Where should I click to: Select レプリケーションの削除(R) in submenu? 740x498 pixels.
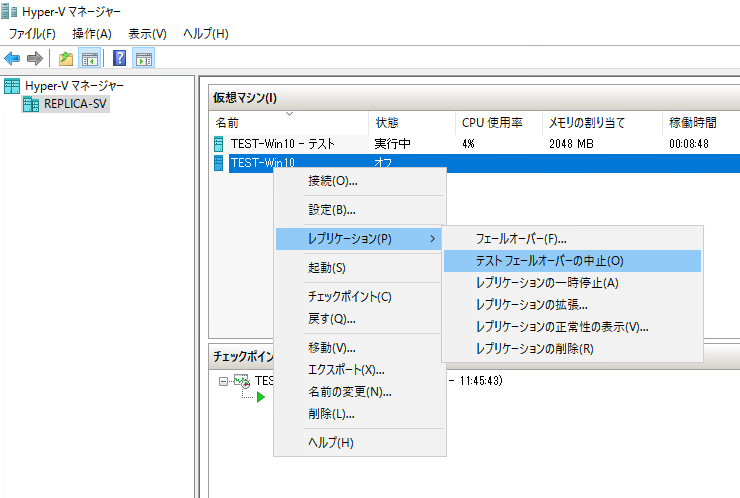(x=572, y=349)
